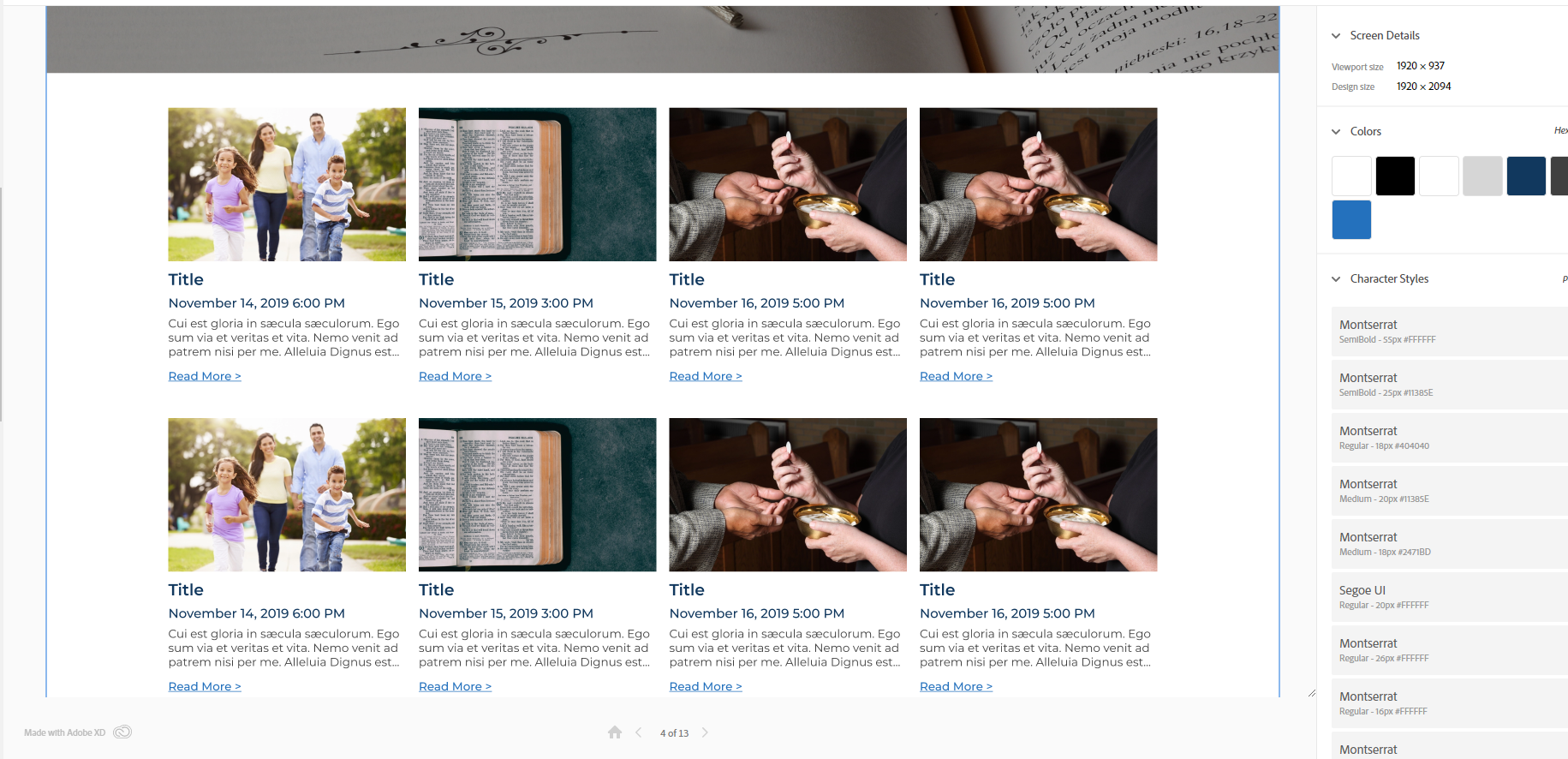Screen dimensions: 1568x759
Task: Open Read More under November 15 second row
Action: click(x=455, y=686)
